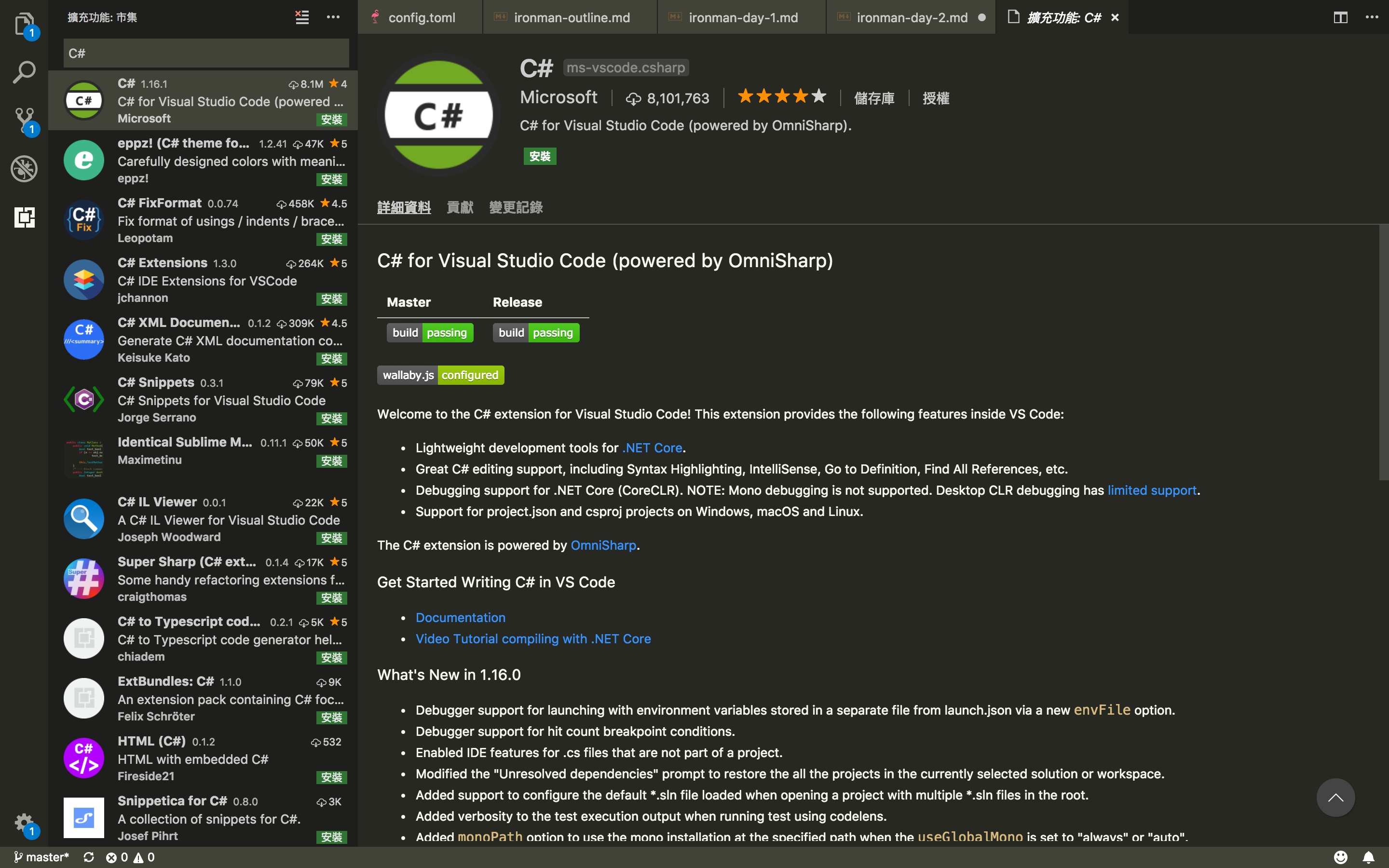The height and width of the screenshot is (868, 1389).
Task: Switch to the config.toml tab
Action: (x=420, y=17)
